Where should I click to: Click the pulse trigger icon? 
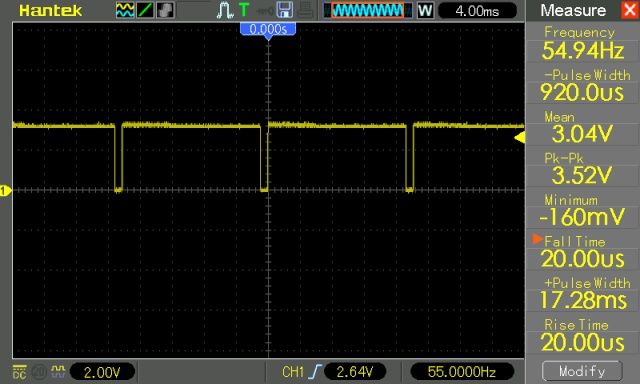click(x=224, y=10)
